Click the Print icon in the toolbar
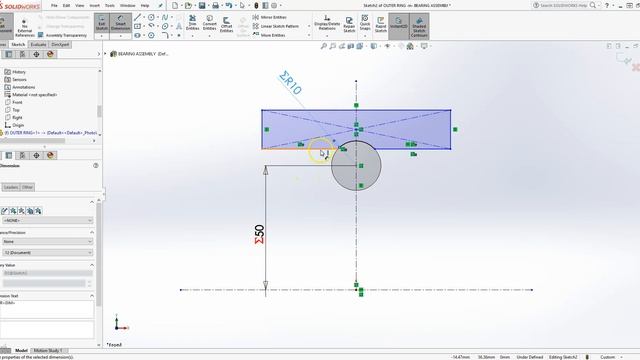 click(216, 5)
